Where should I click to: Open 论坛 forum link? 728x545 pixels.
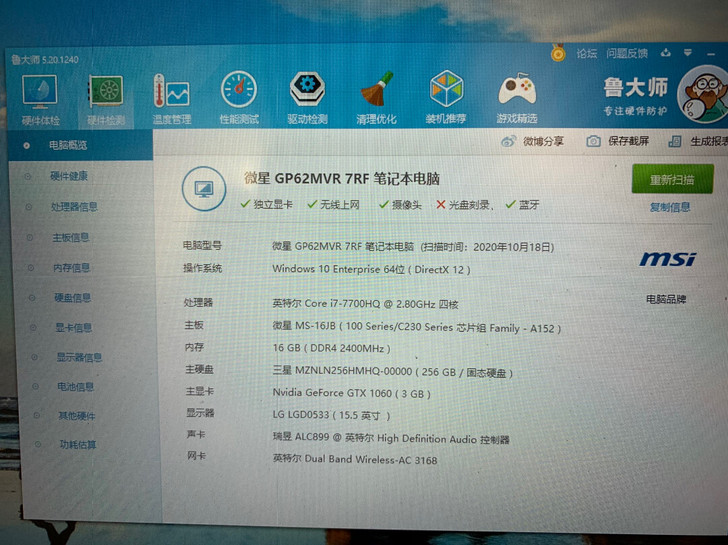586,53
